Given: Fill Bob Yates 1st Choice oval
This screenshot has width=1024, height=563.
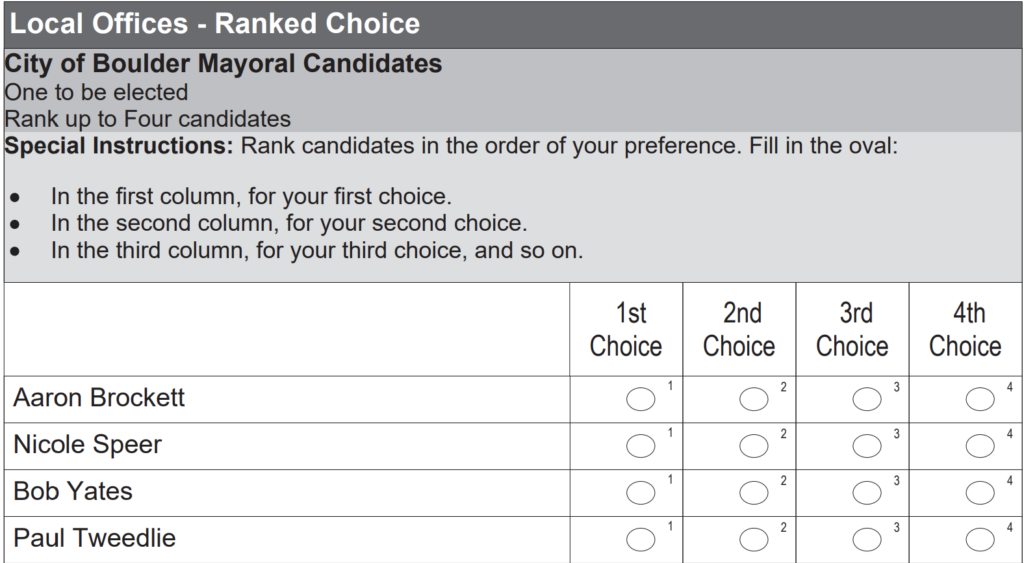Looking at the screenshot, I should point(640,493).
